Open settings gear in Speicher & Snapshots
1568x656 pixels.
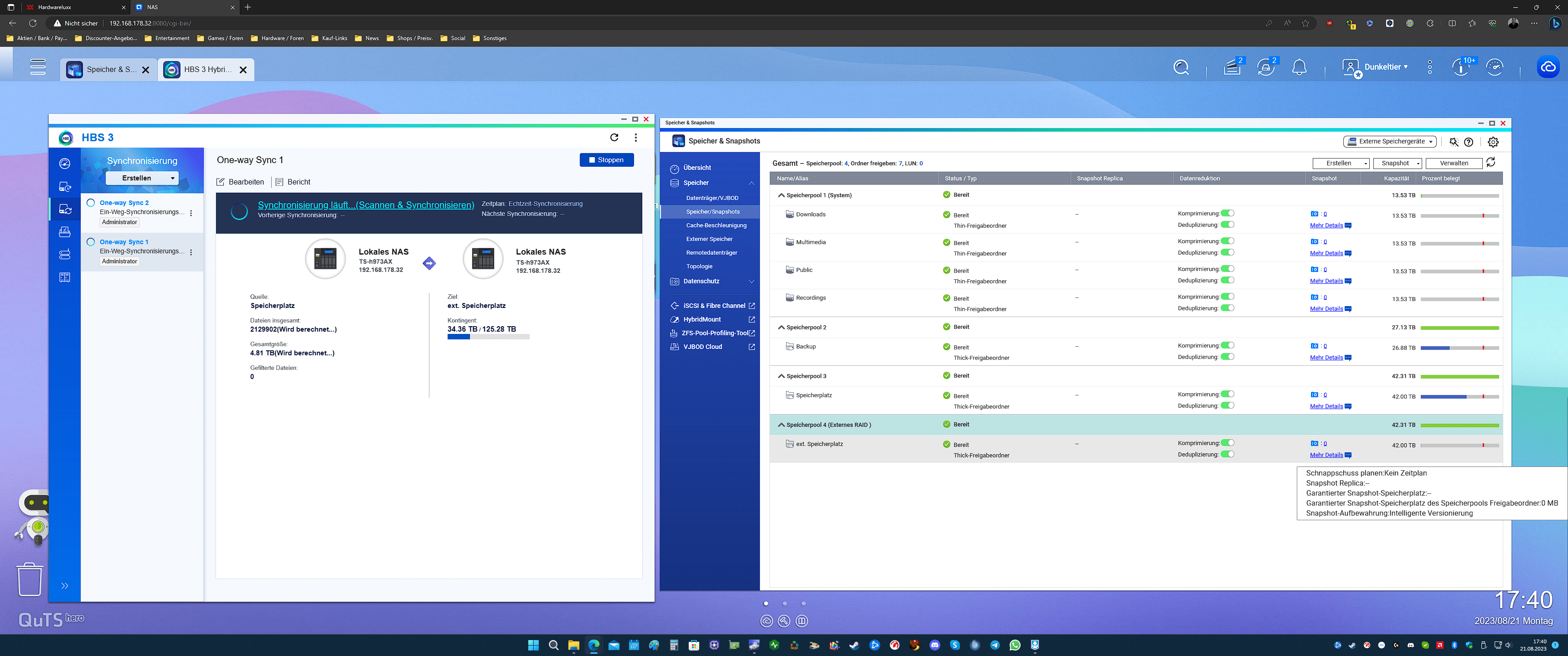click(x=1493, y=142)
